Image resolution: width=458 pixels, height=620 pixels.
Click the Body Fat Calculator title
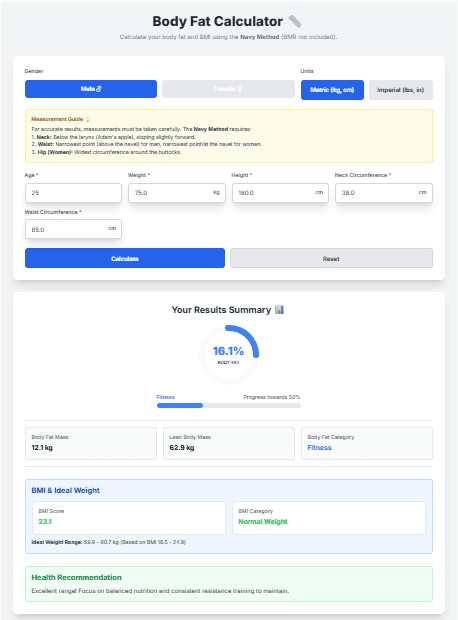218,21
